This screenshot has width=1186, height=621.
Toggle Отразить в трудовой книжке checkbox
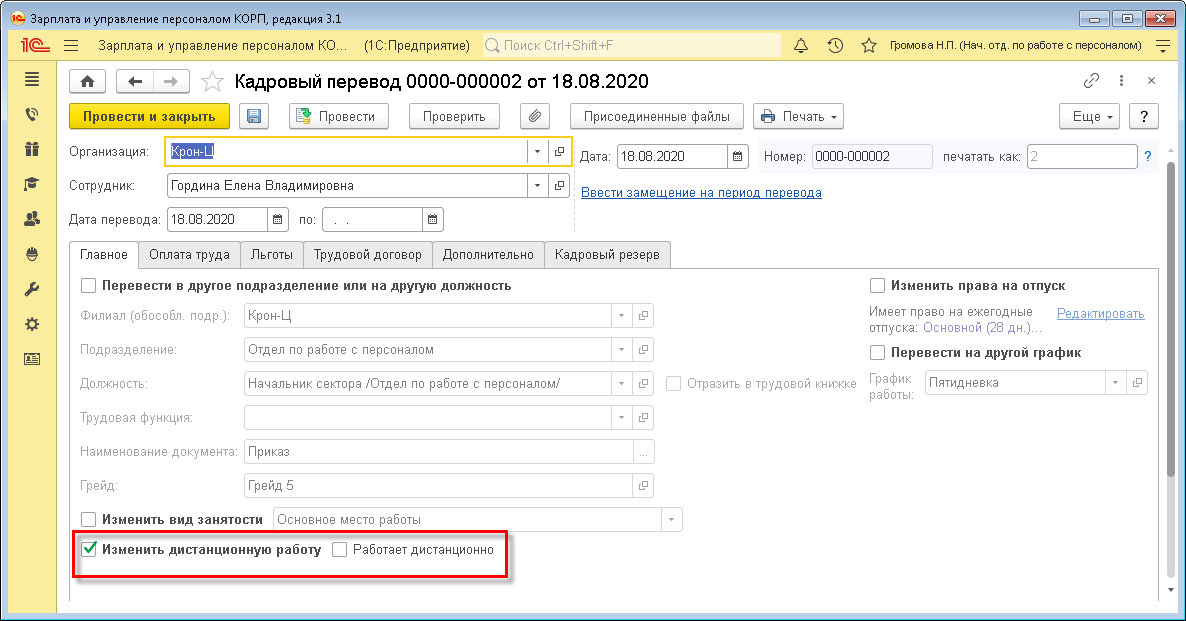[x=673, y=383]
